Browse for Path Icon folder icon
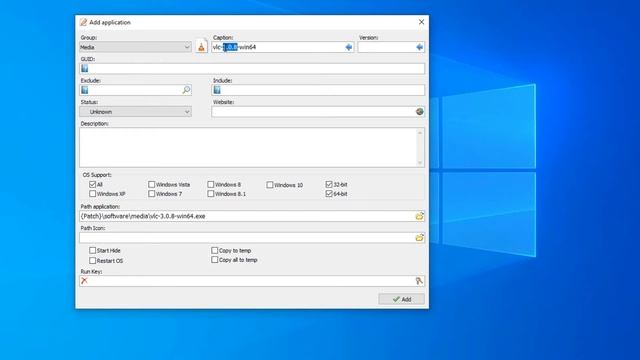The height and width of the screenshot is (360, 640). coord(420,238)
